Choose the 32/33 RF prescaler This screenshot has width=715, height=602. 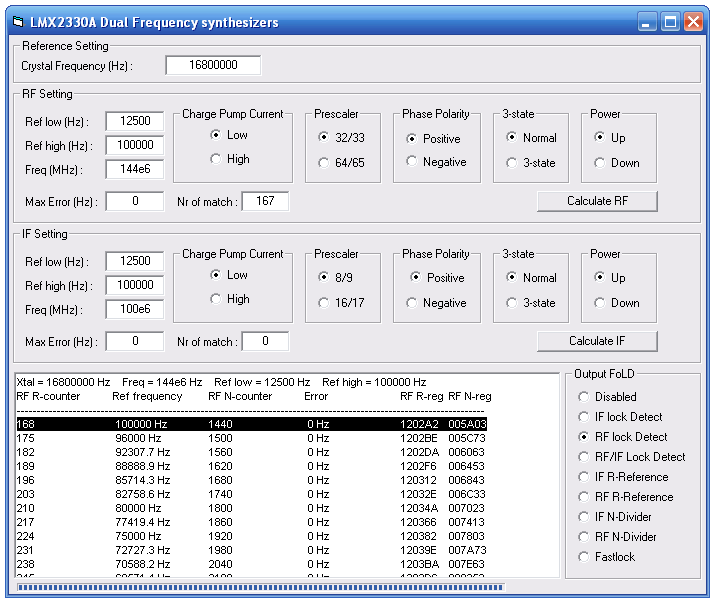342,138
